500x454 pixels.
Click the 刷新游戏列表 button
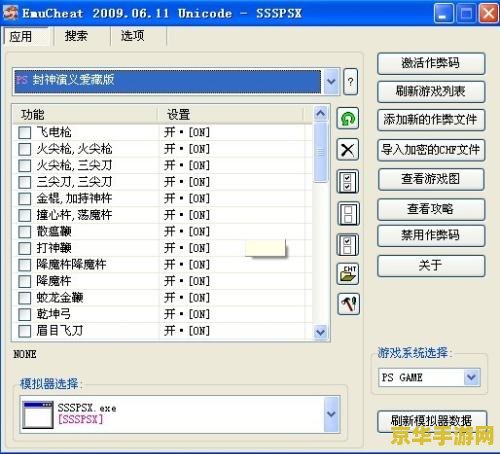point(431,91)
